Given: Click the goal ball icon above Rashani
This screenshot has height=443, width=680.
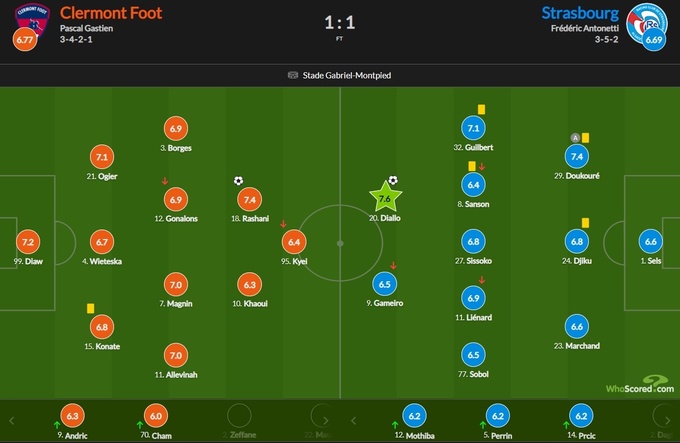Looking at the screenshot, I should pos(238,181).
